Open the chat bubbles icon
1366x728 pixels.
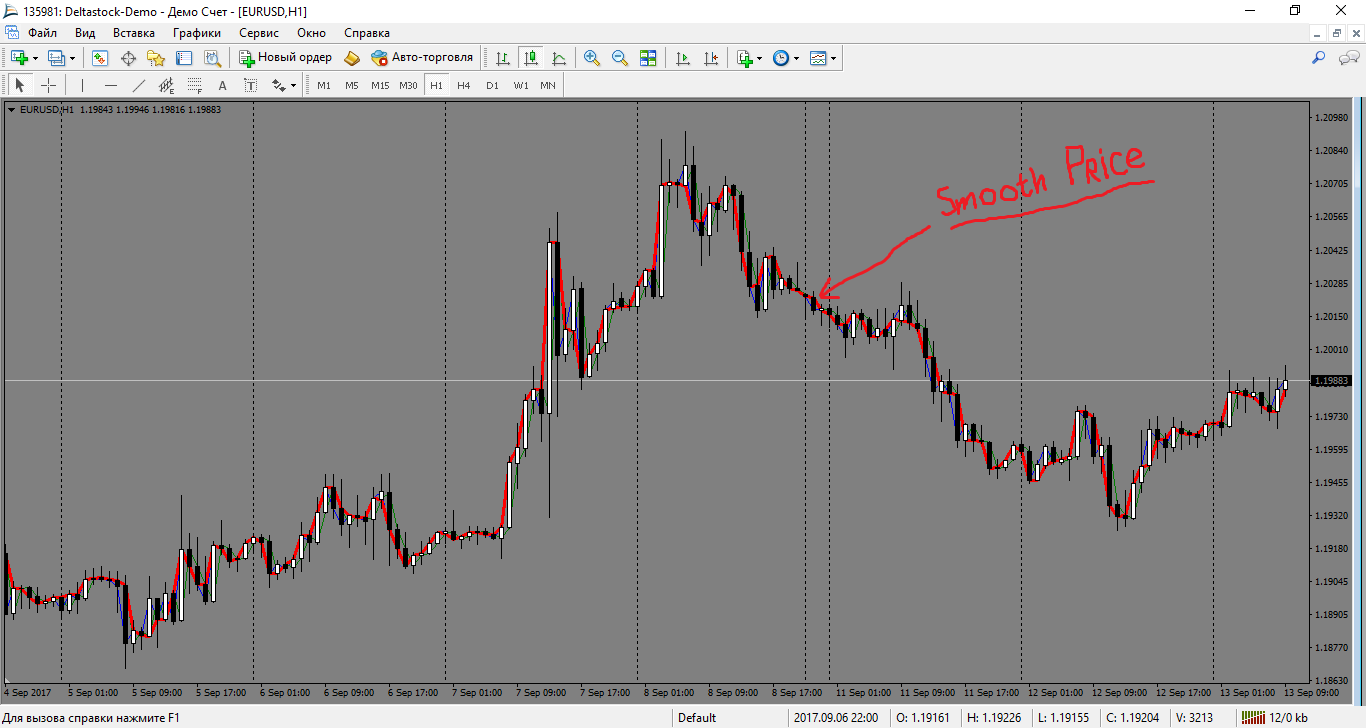(x=1348, y=58)
